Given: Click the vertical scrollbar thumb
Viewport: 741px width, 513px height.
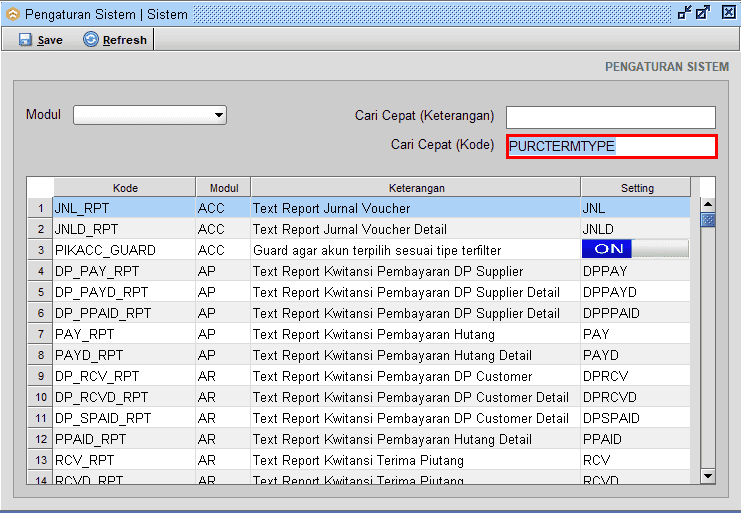Looking at the screenshot, I should [x=707, y=220].
